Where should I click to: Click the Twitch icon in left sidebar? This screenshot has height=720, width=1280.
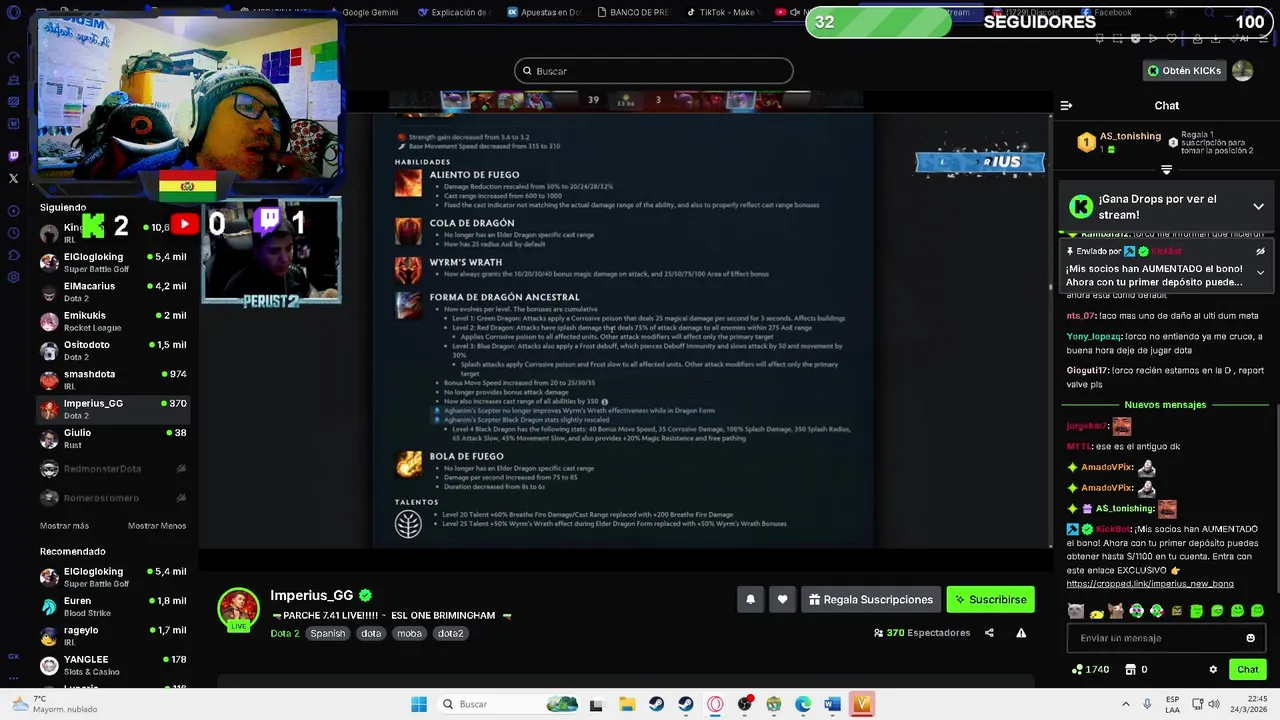coord(13,156)
